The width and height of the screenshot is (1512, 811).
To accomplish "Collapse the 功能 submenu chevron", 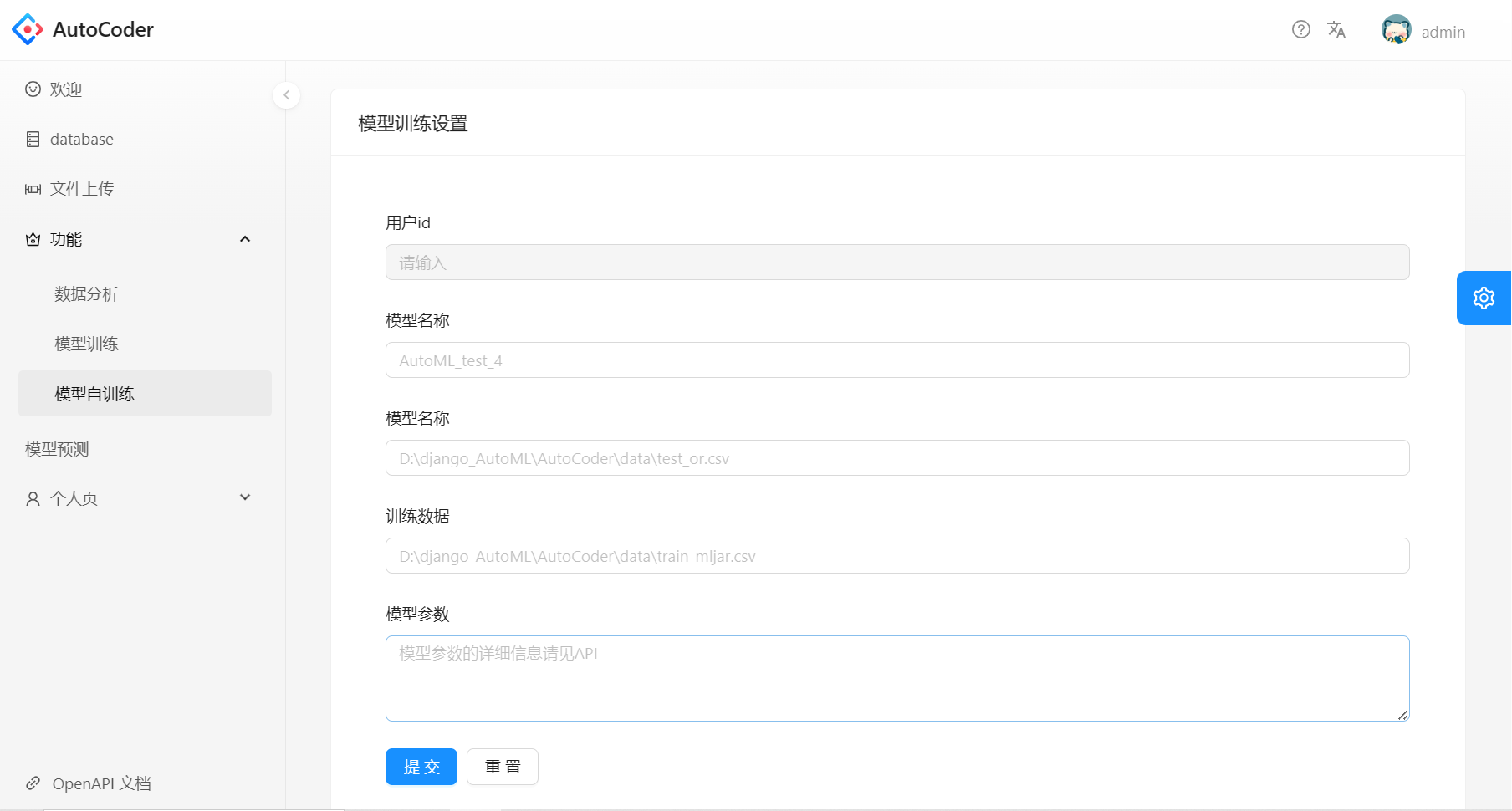I will (x=245, y=239).
